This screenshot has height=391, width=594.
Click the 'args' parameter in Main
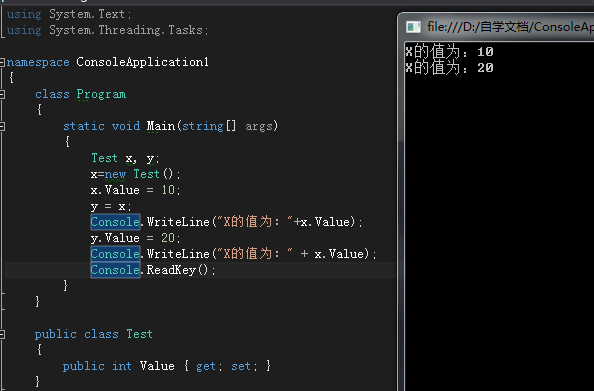coord(259,126)
